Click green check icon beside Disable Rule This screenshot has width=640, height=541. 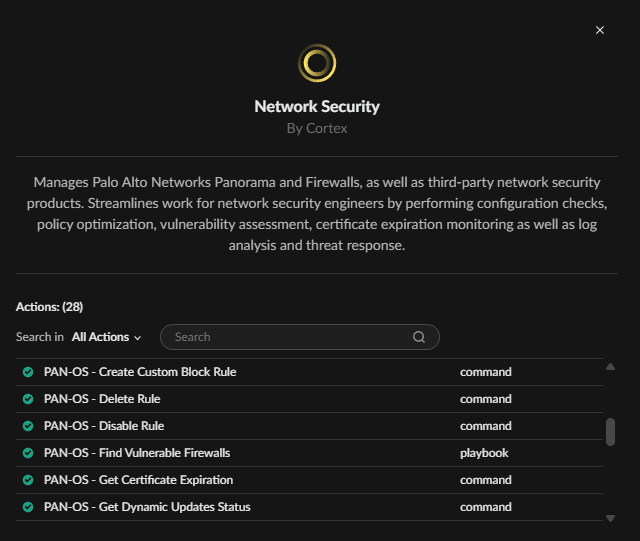click(28, 426)
